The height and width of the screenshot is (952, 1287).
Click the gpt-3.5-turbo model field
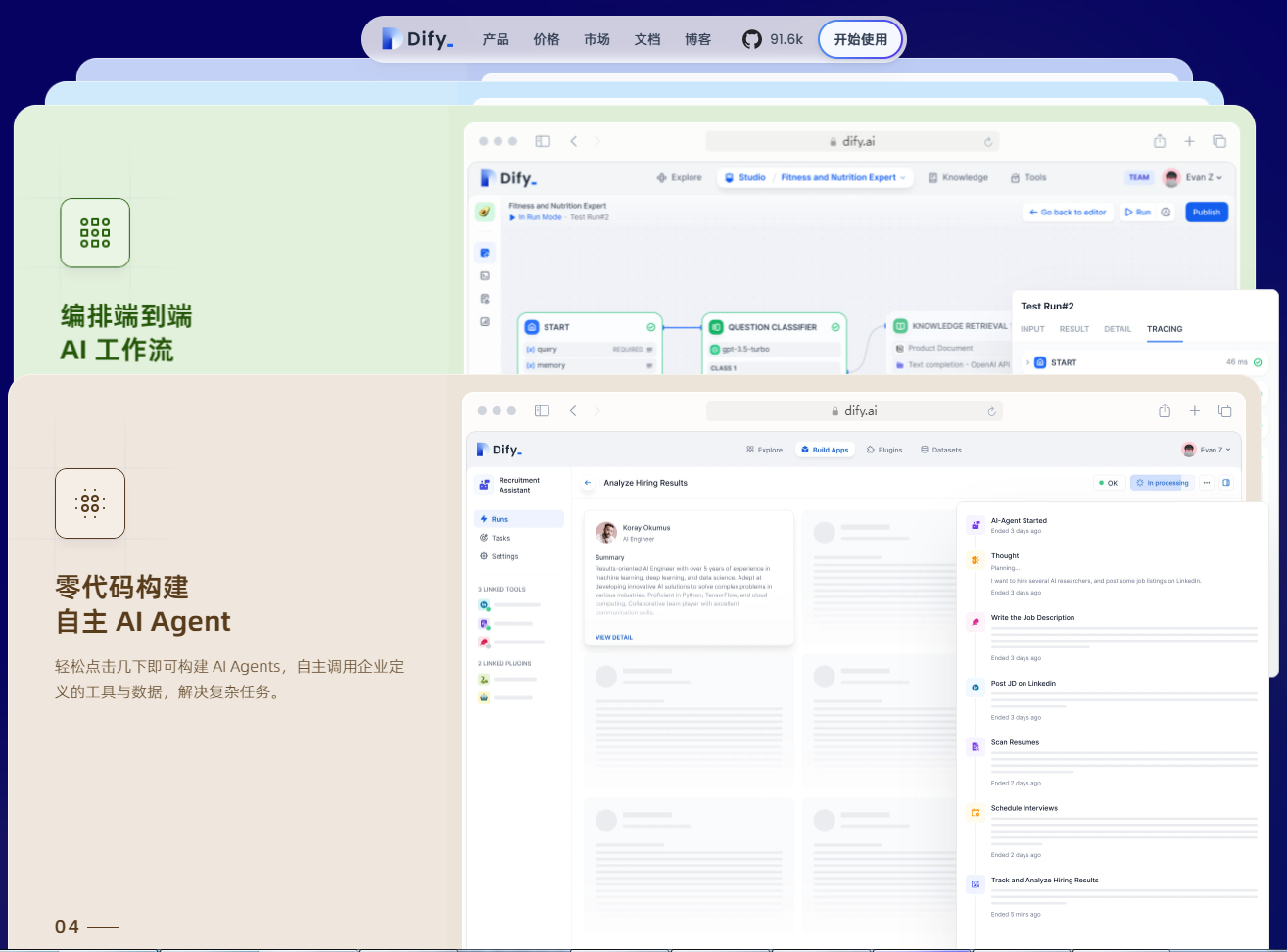tap(774, 349)
